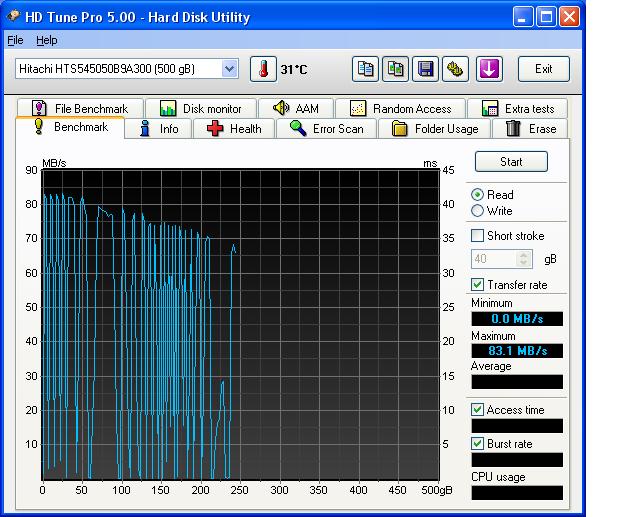The height and width of the screenshot is (517, 640).
Task: Minimize the HD Tune window
Action: click(x=523, y=17)
